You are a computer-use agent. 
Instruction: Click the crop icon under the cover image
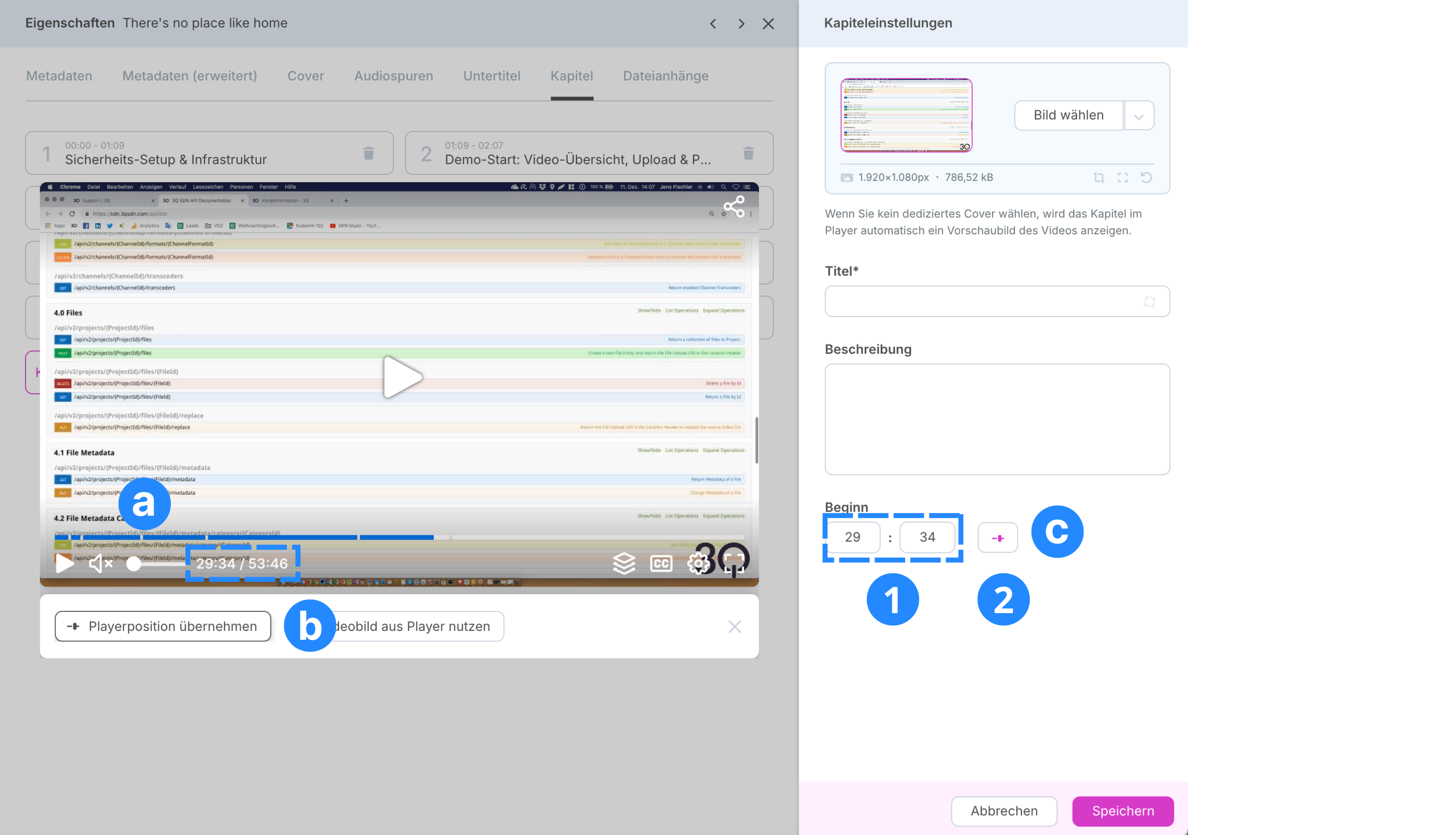click(1098, 178)
